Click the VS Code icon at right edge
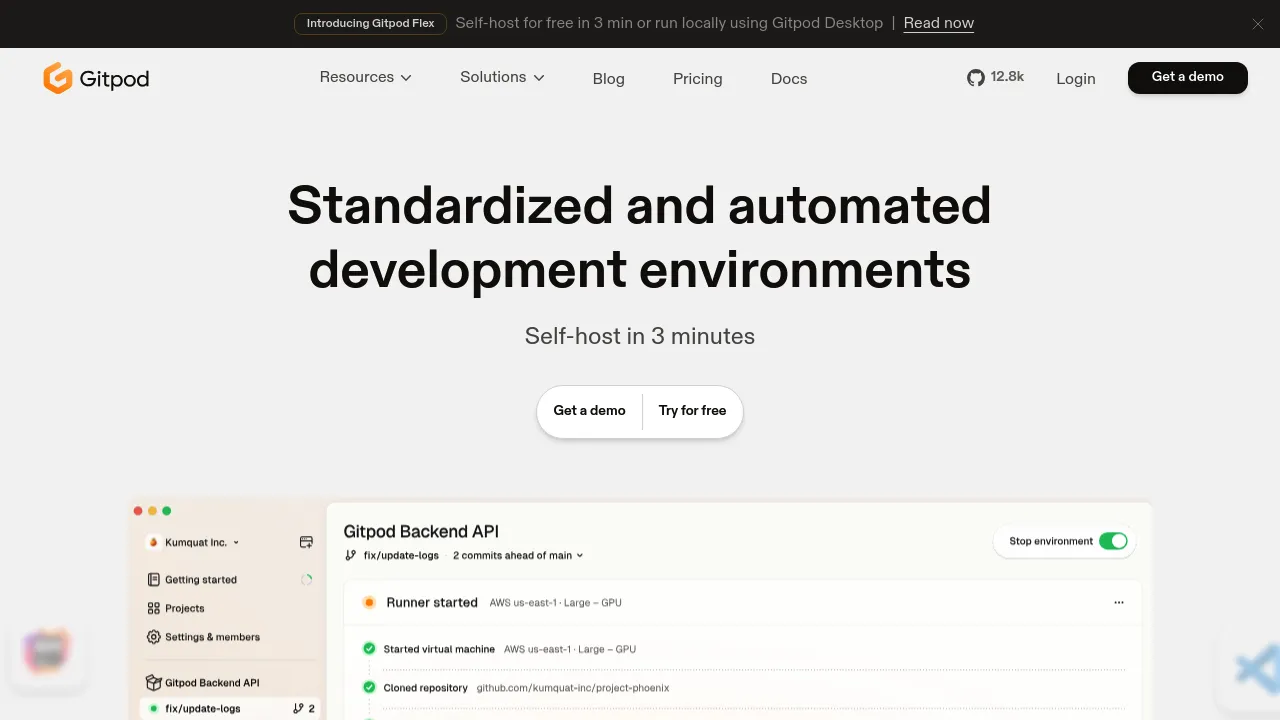 coord(1257,668)
